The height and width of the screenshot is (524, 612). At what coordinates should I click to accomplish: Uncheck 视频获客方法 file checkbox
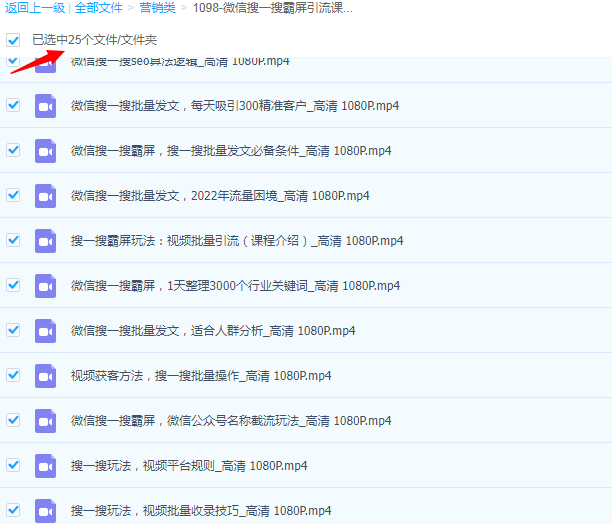[x=13, y=375]
